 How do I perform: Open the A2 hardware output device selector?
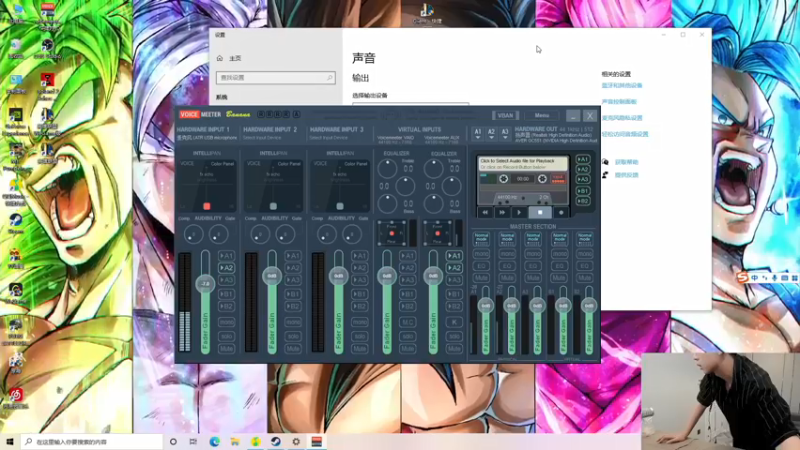[491, 134]
